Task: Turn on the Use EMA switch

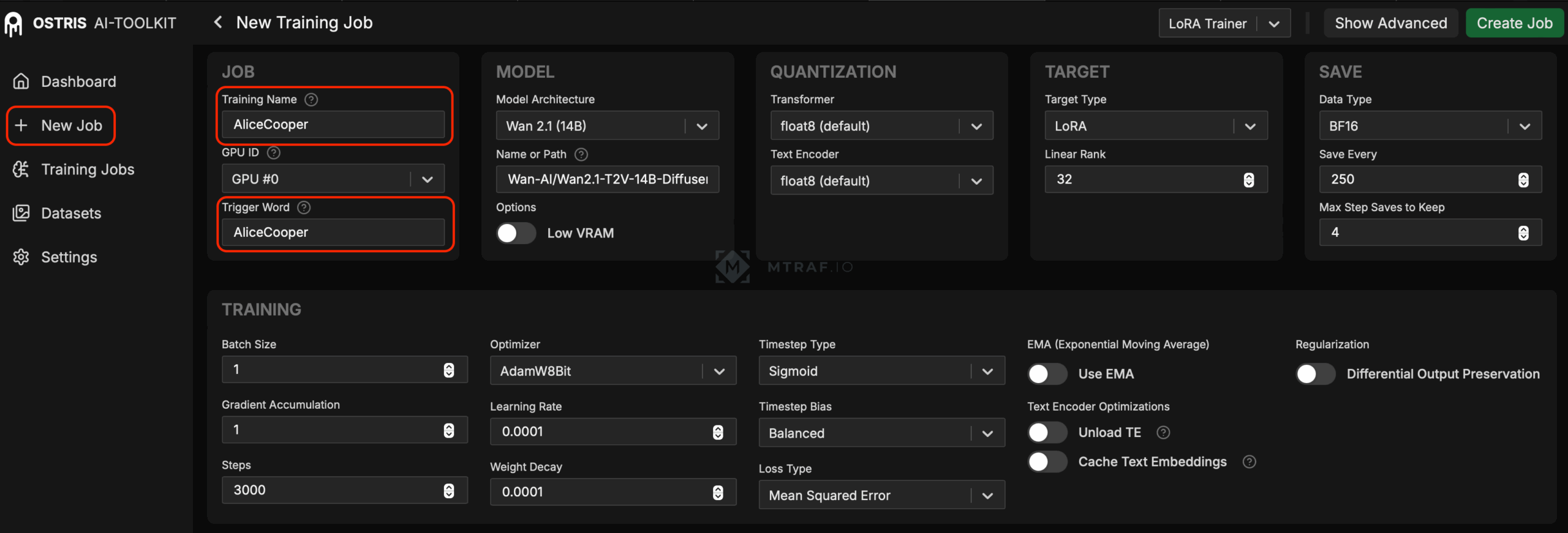Action: [x=1047, y=374]
